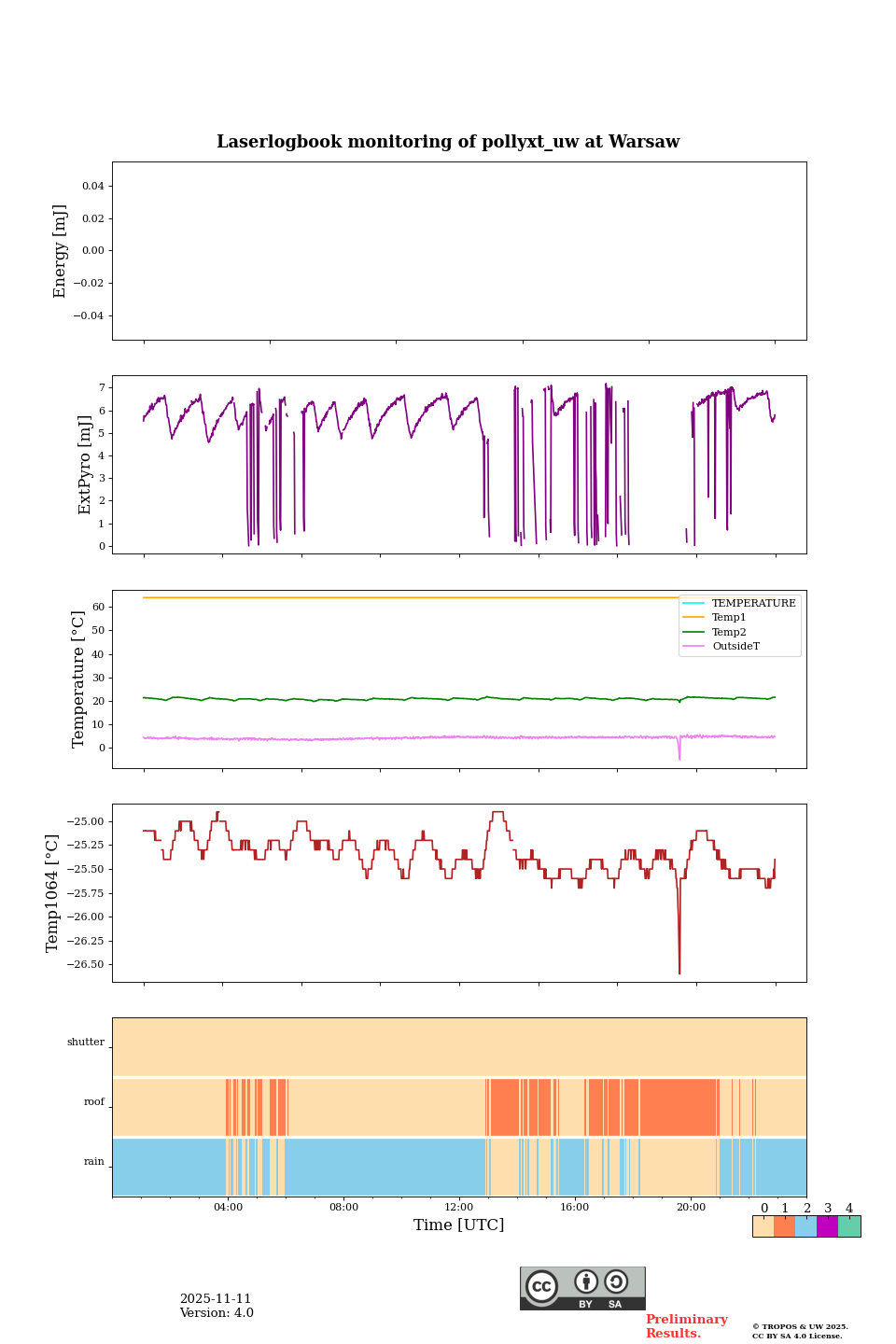The image size is (896, 1344).
Task: Select the light blue colorbar swatch labeled 2
Action: click(x=805, y=1226)
